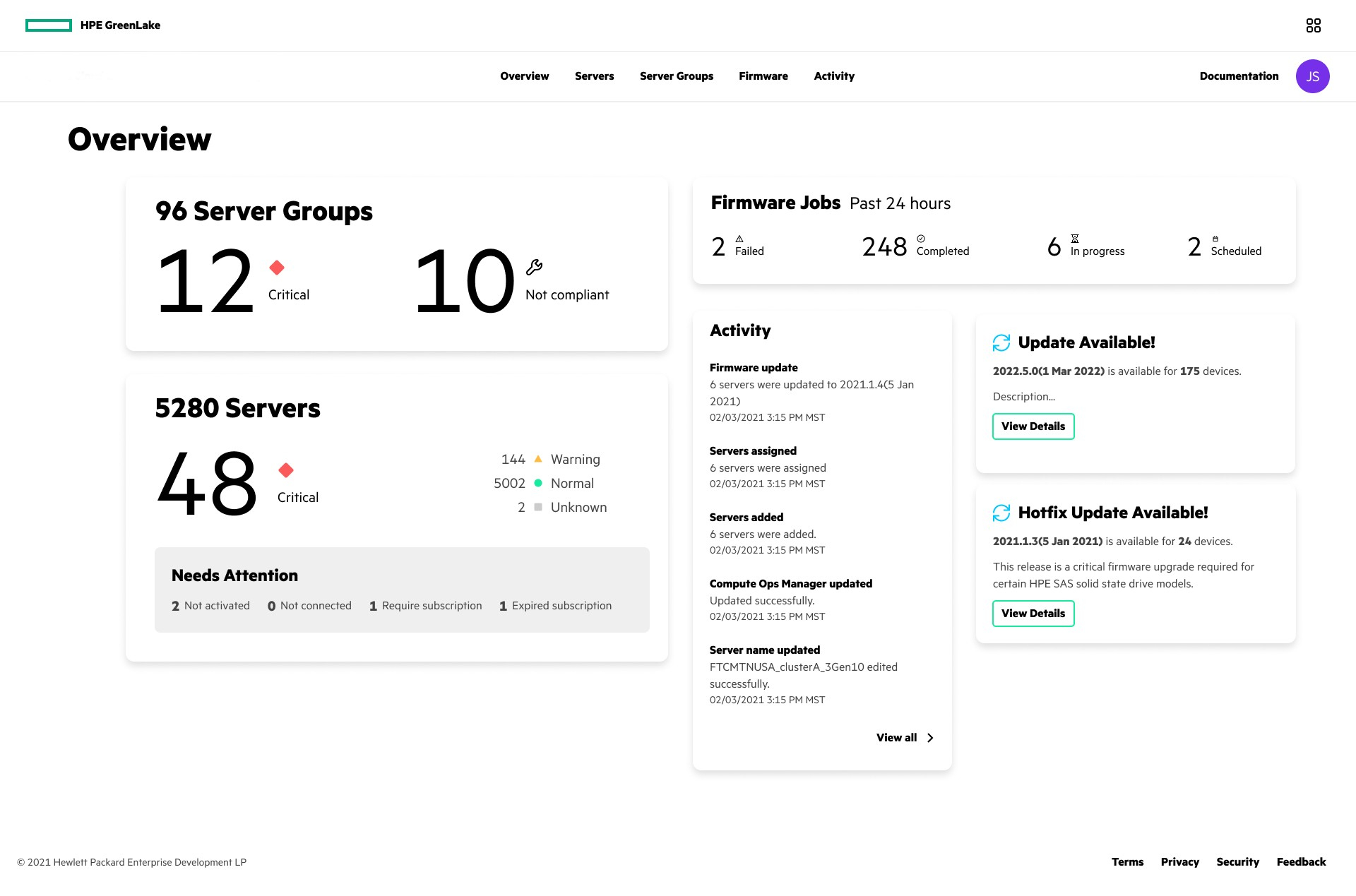Open the app launcher grid icon
Image resolution: width=1356 pixels, height=896 pixels.
(x=1314, y=25)
